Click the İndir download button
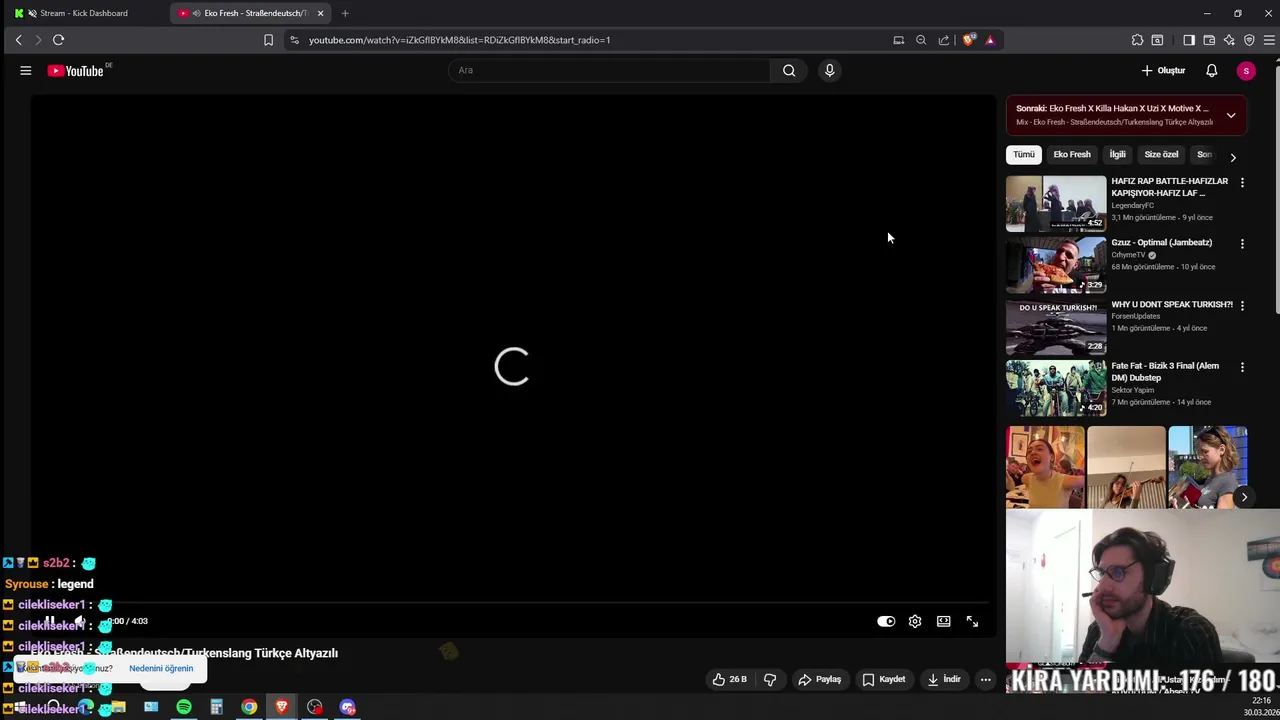 (x=943, y=679)
